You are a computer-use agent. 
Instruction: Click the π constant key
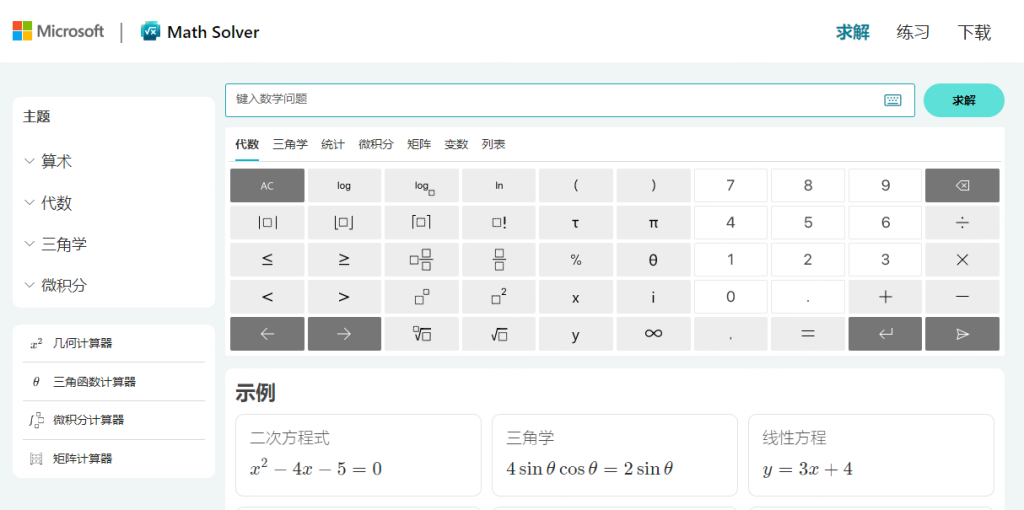653,223
